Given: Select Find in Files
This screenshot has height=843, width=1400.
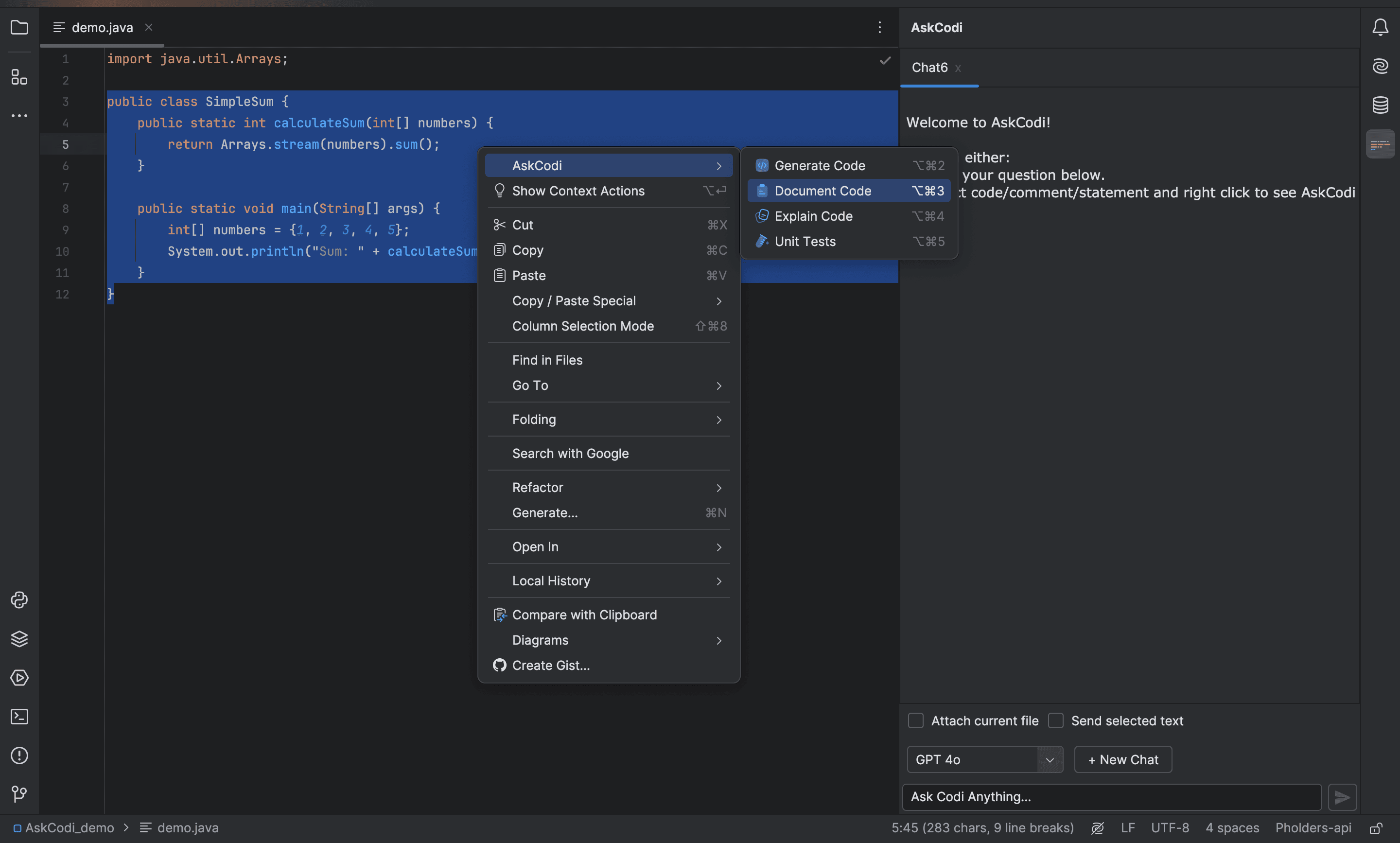Looking at the screenshot, I should [x=609, y=360].
